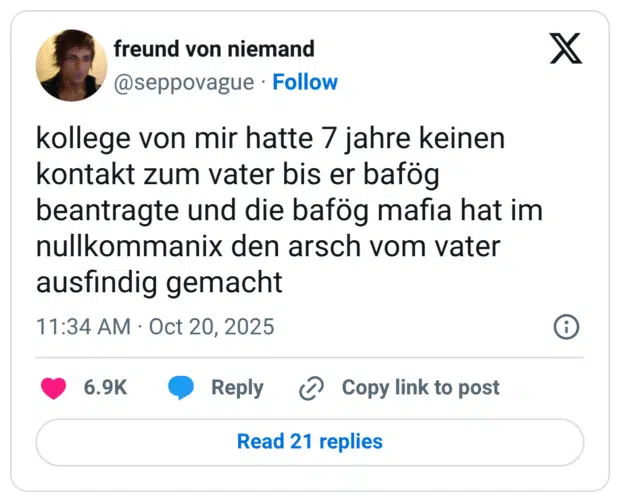Click the X logo in the top corner
This screenshot has width=620, height=502.
[x=567, y=47]
